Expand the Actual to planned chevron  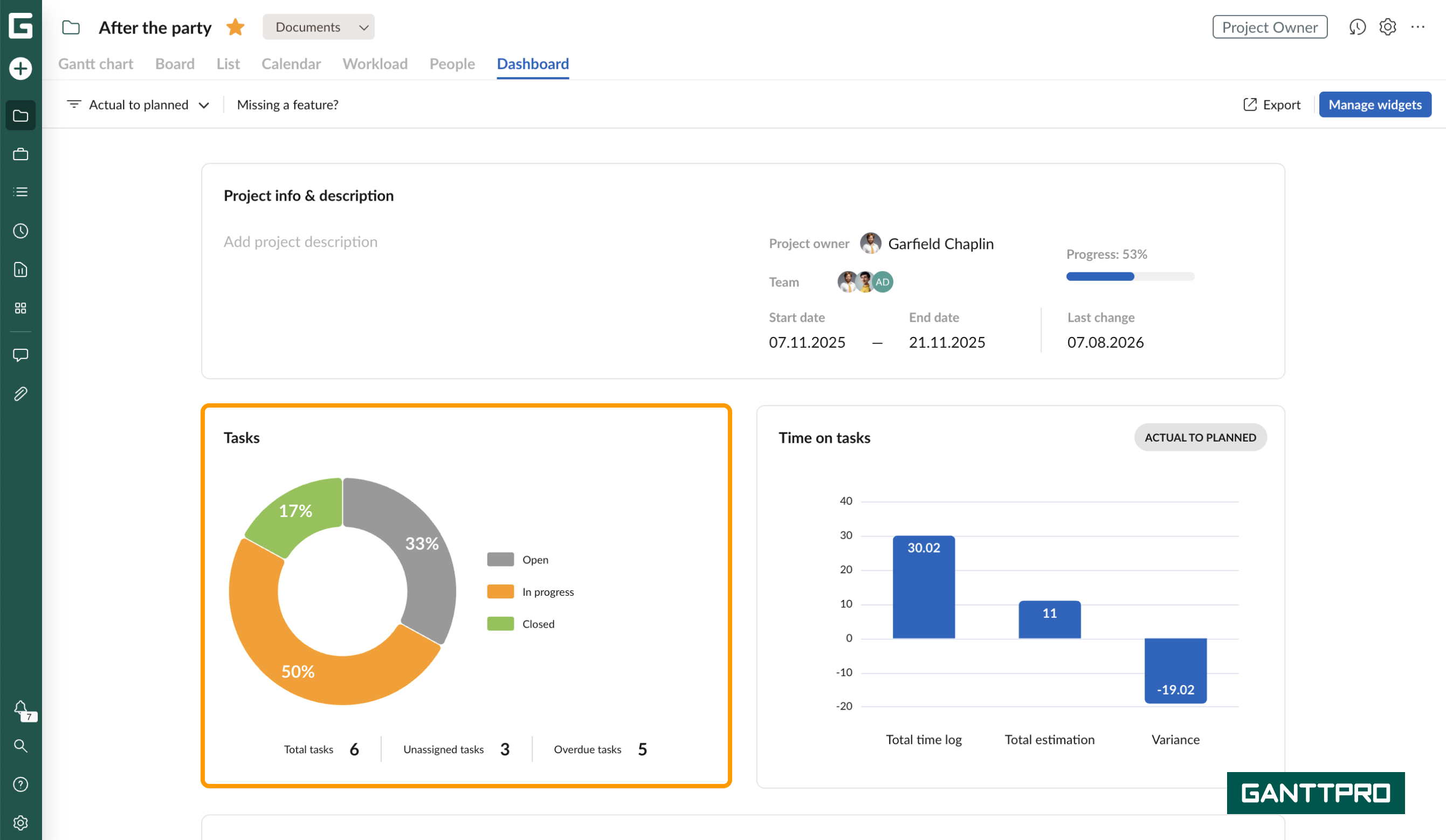[x=204, y=105]
